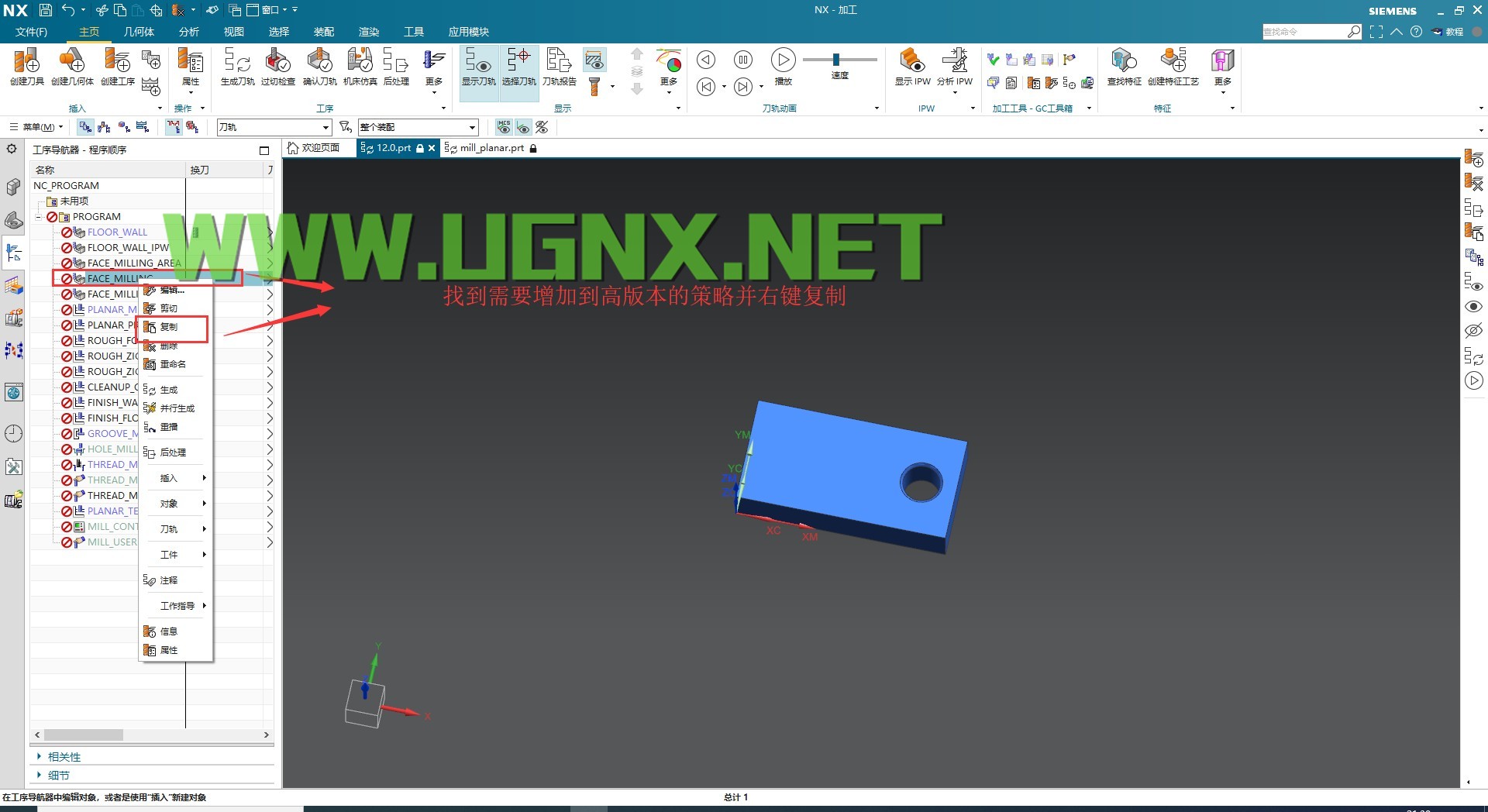Open the navigator settings gear icon
Image resolution: width=1488 pixels, height=812 pixels.
[x=12, y=149]
